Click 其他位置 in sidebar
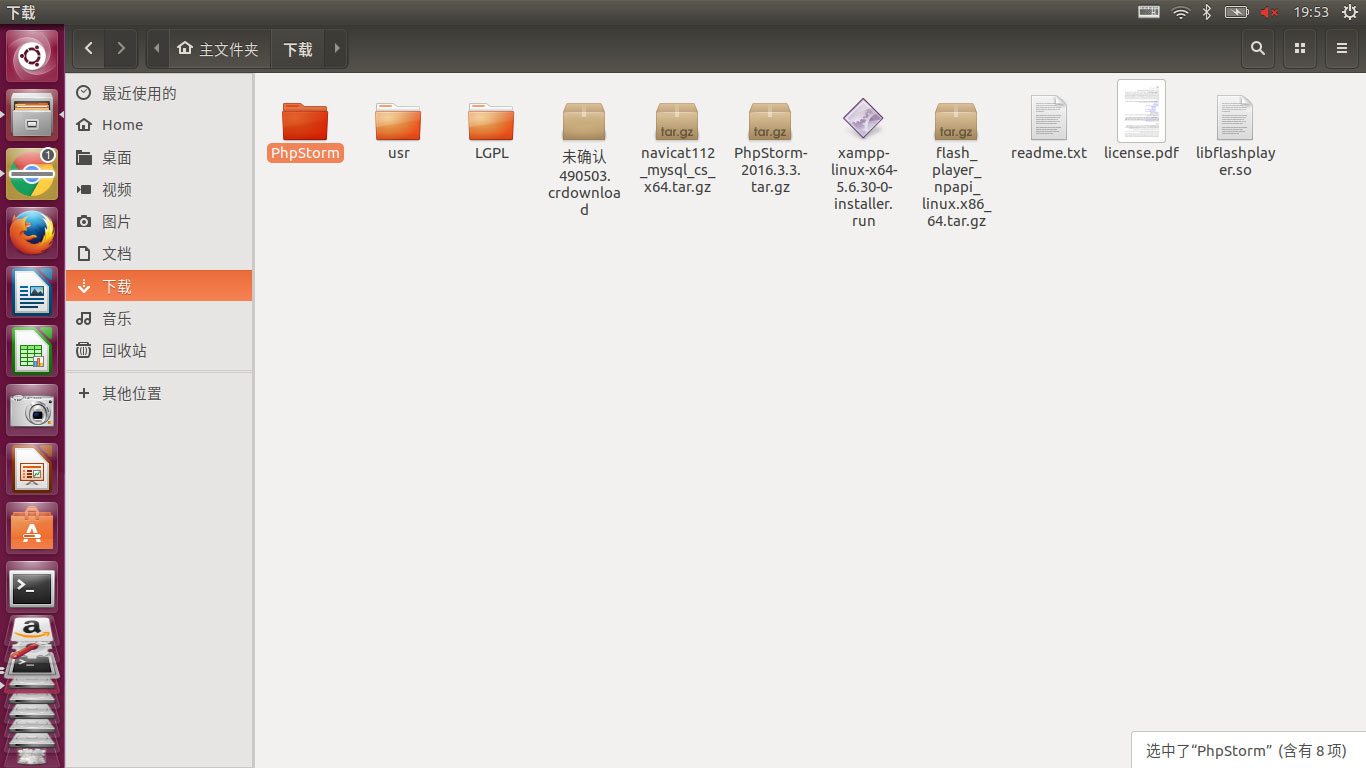1366x768 pixels. coord(159,393)
